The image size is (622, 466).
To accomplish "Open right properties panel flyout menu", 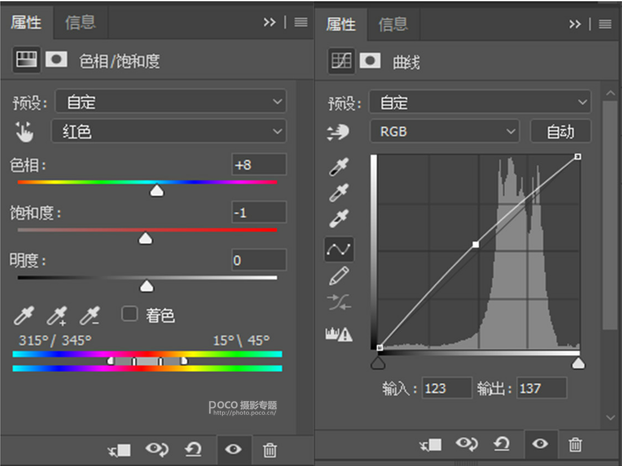I will 605,25.
